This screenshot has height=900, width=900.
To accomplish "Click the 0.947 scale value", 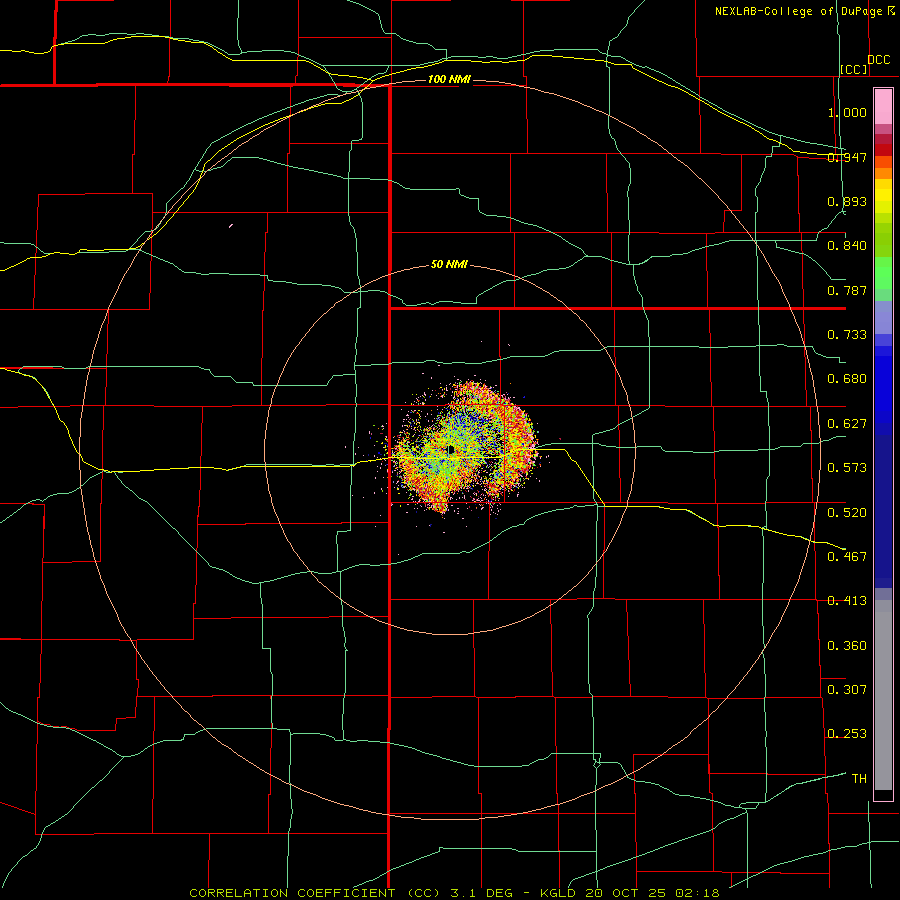I will [x=847, y=157].
